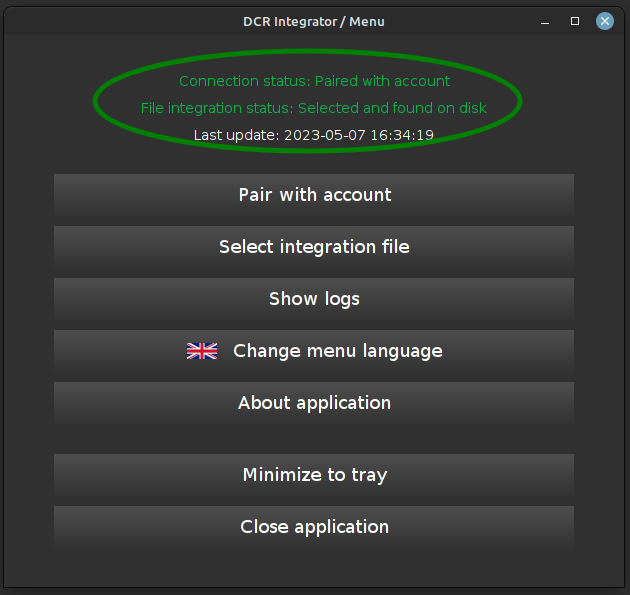Send the app with Minimize to tray
630x595 pixels.
tap(314, 475)
